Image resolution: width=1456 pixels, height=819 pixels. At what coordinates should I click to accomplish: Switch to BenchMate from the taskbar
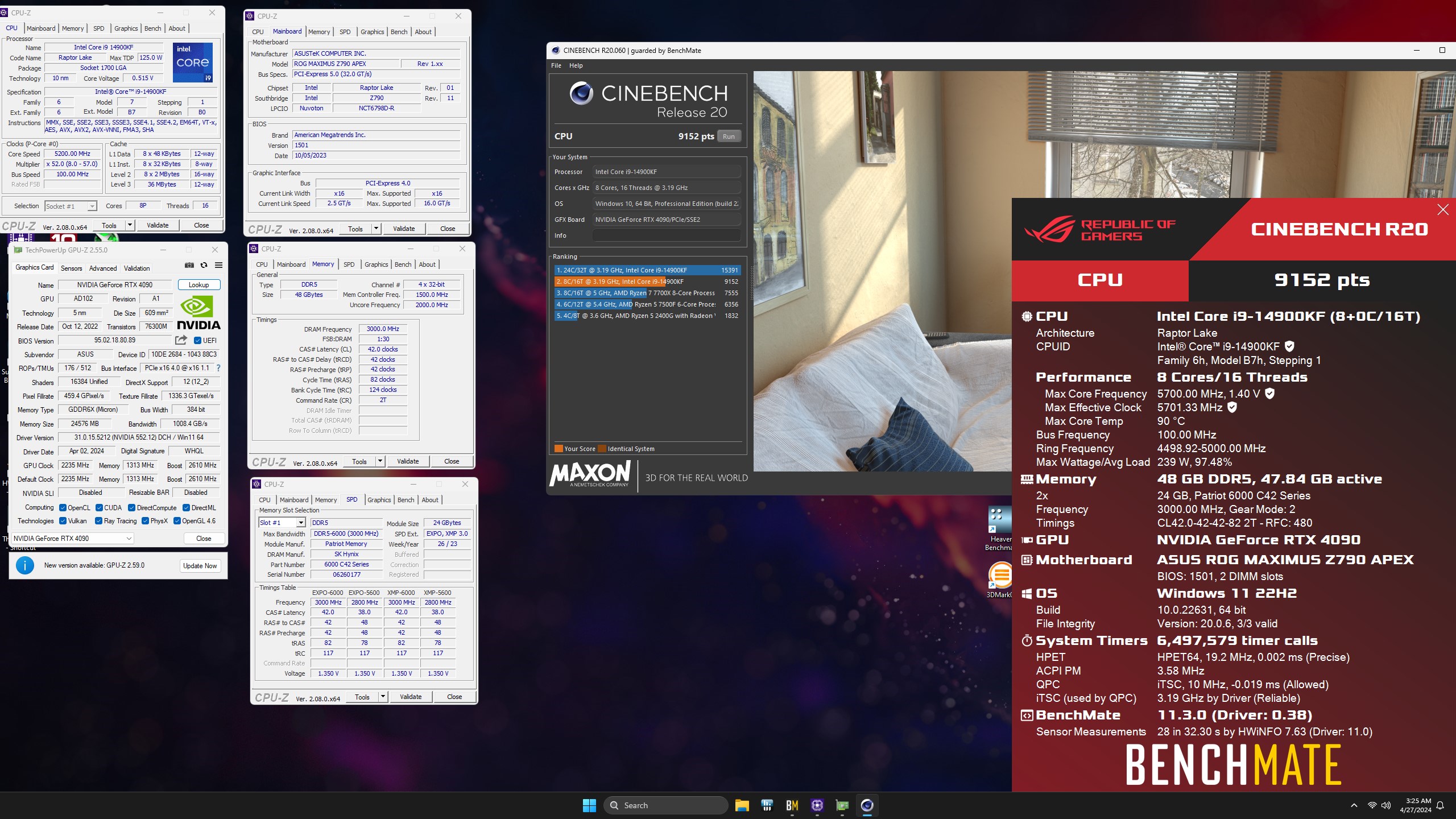pyautogui.click(x=792, y=805)
